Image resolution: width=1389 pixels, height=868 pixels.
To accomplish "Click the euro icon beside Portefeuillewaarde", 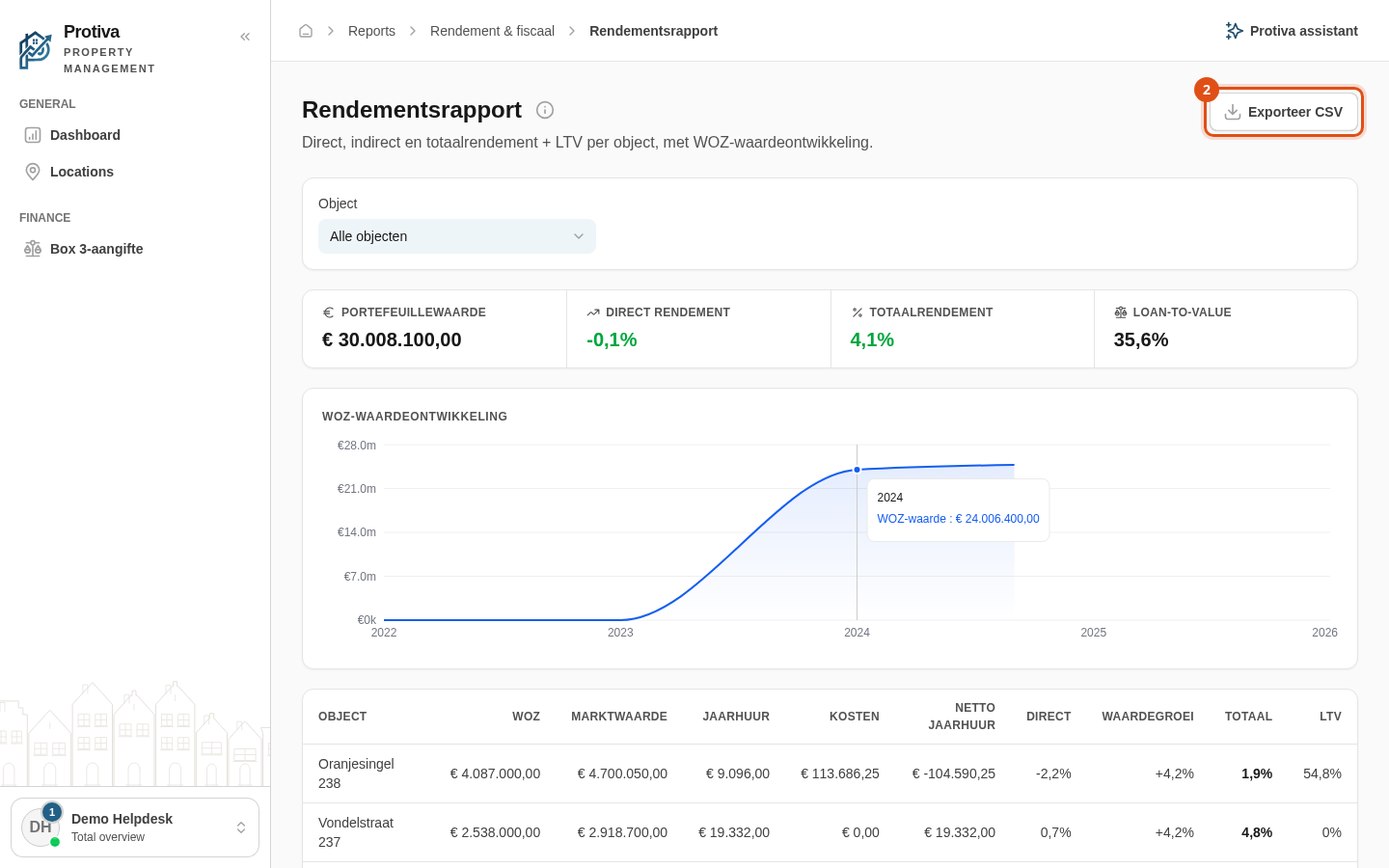I will pyautogui.click(x=328, y=312).
